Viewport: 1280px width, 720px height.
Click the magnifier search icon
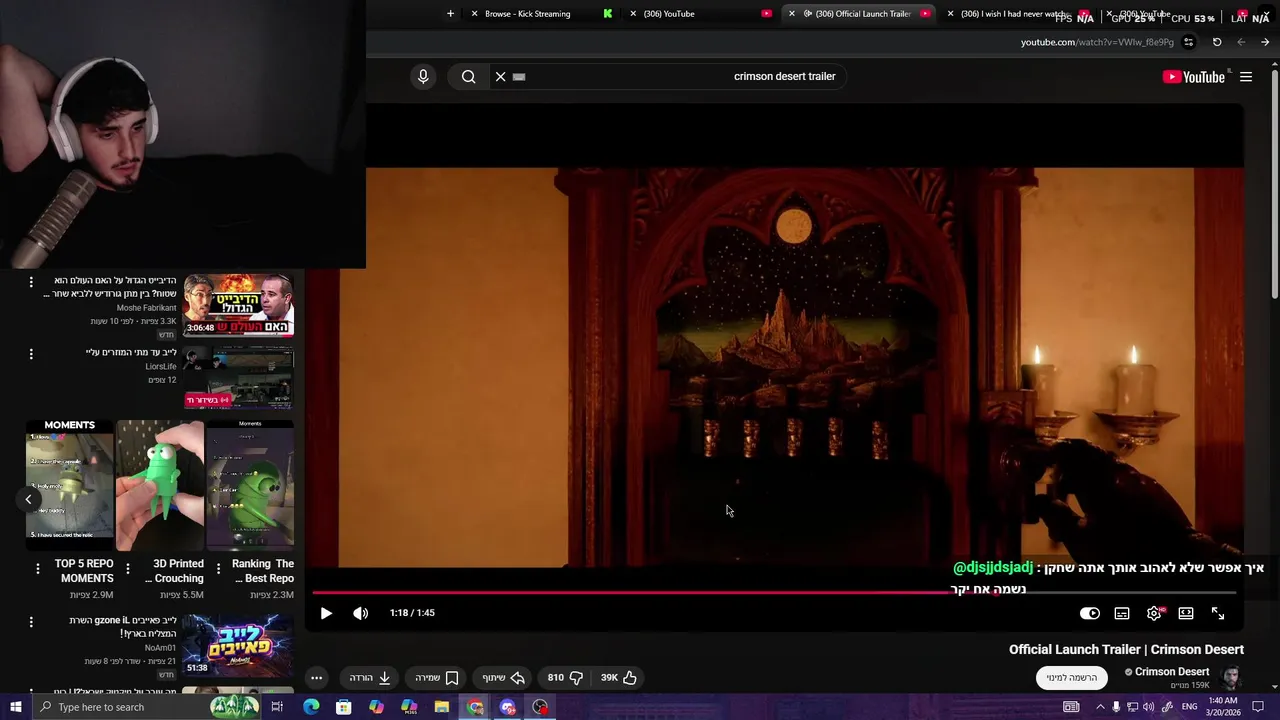(468, 76)
